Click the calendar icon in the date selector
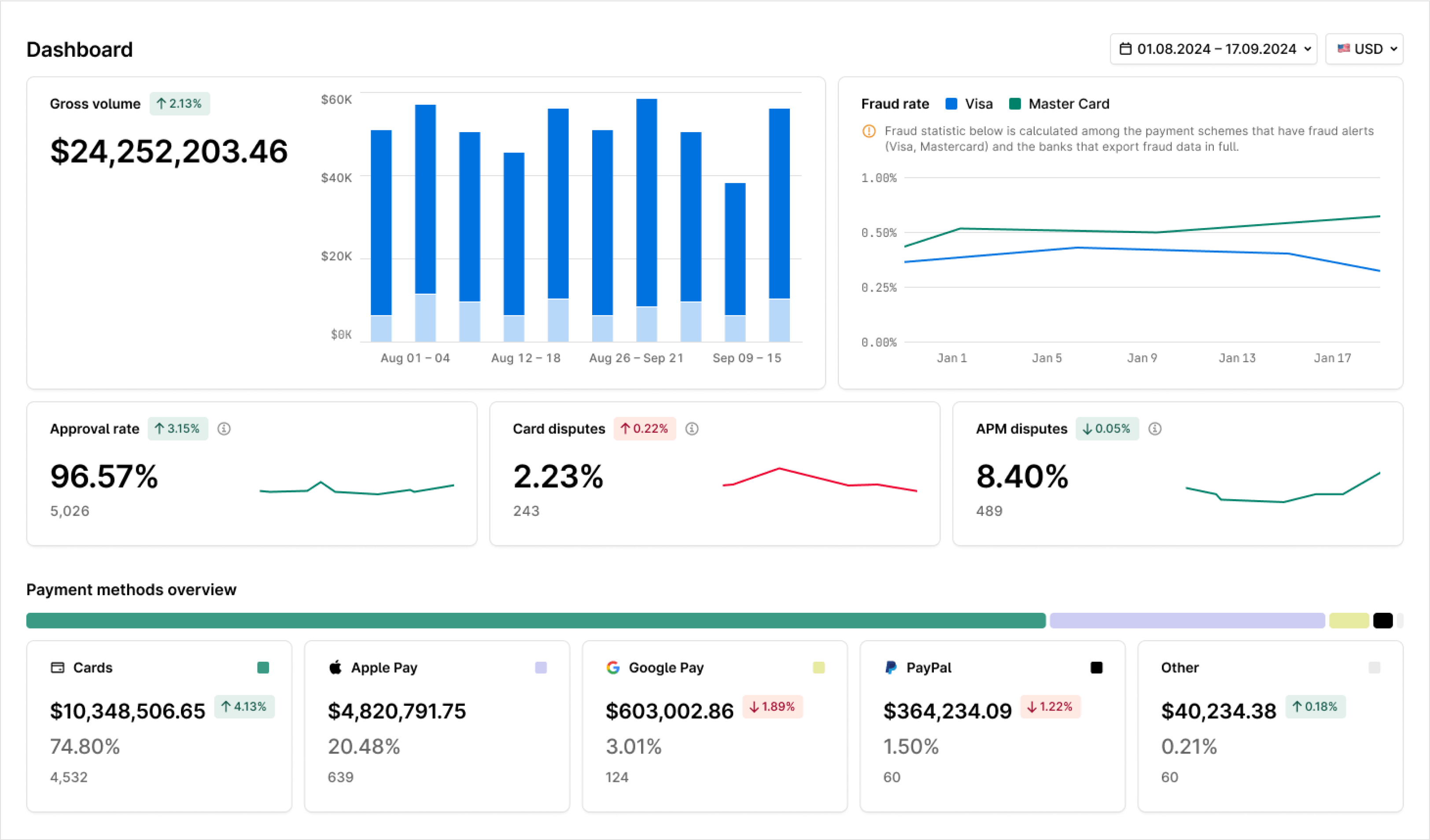The image size is (1430, 840). click(1126, 49)
